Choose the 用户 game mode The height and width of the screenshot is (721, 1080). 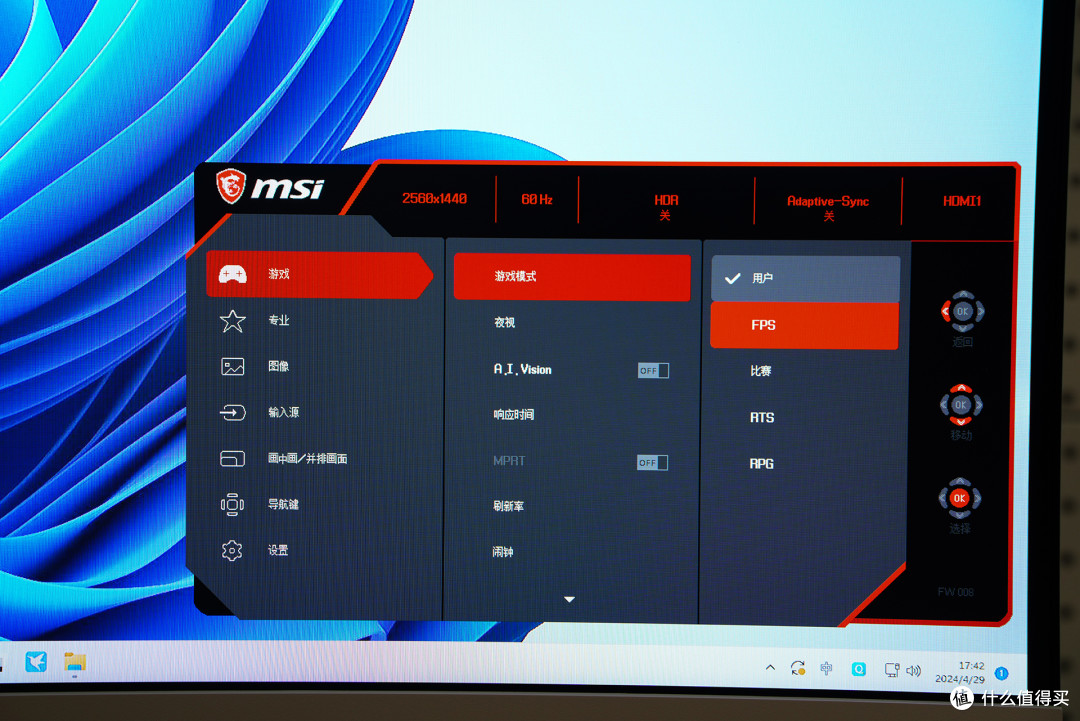[x=805, y=278]
